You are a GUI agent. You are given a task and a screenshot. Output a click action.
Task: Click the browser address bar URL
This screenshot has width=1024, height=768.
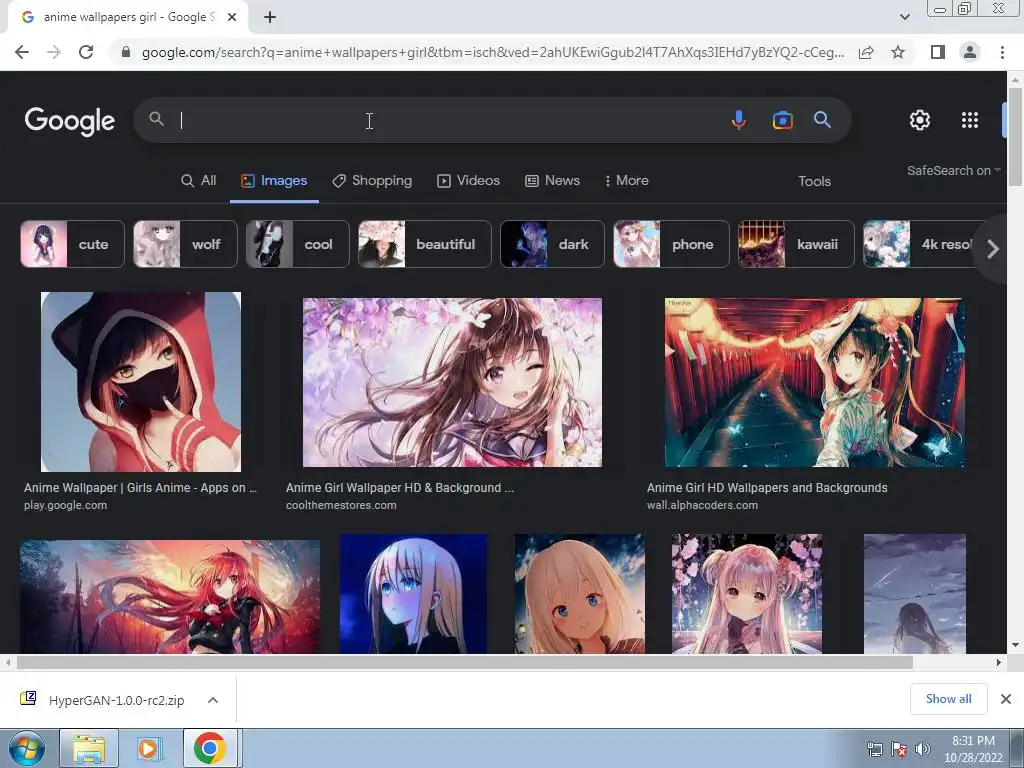click(493, 52)
